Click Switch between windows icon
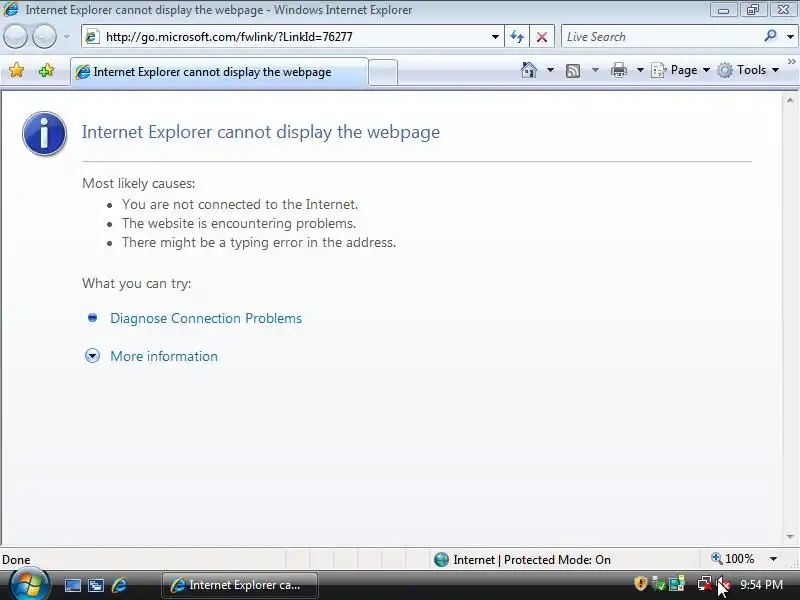800x600 pixels. point(96,585)
